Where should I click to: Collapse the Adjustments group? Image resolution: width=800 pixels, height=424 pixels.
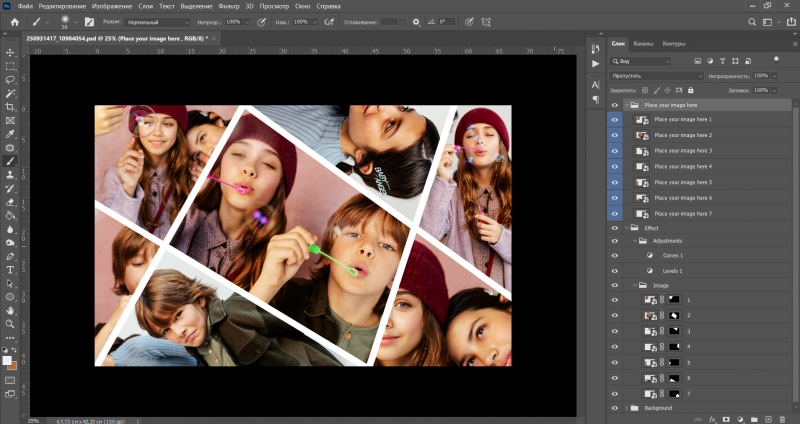(634, 240)
